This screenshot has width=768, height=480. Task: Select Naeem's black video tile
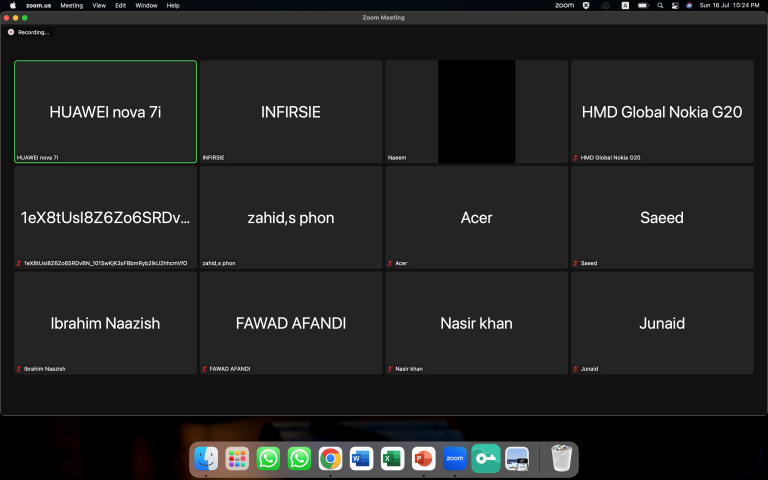pos(477,112)
